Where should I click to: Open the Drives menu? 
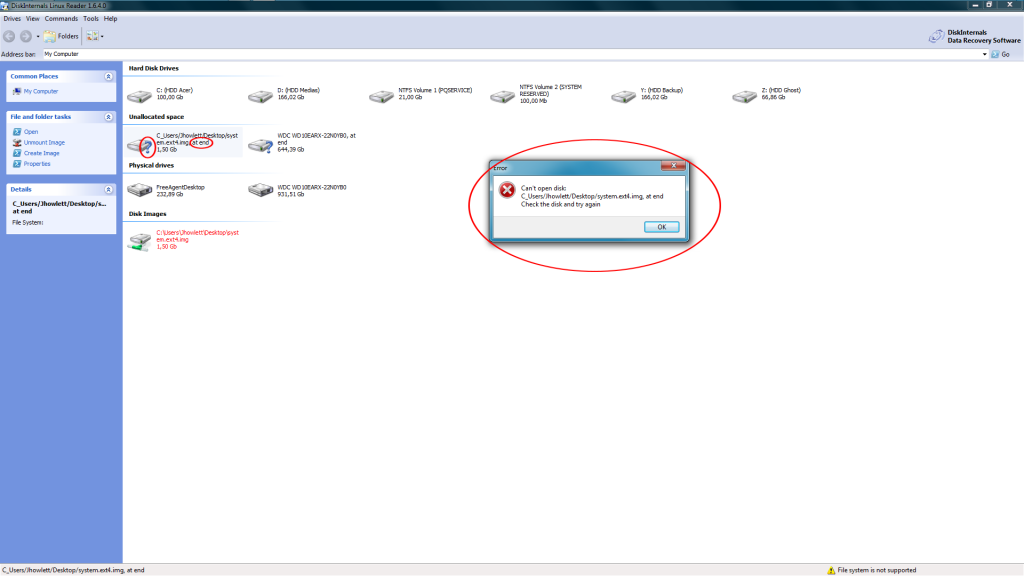(x=12, y=19)
